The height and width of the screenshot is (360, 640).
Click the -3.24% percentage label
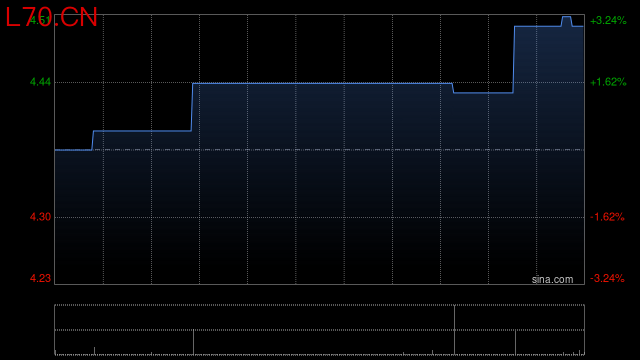point(607,278)
